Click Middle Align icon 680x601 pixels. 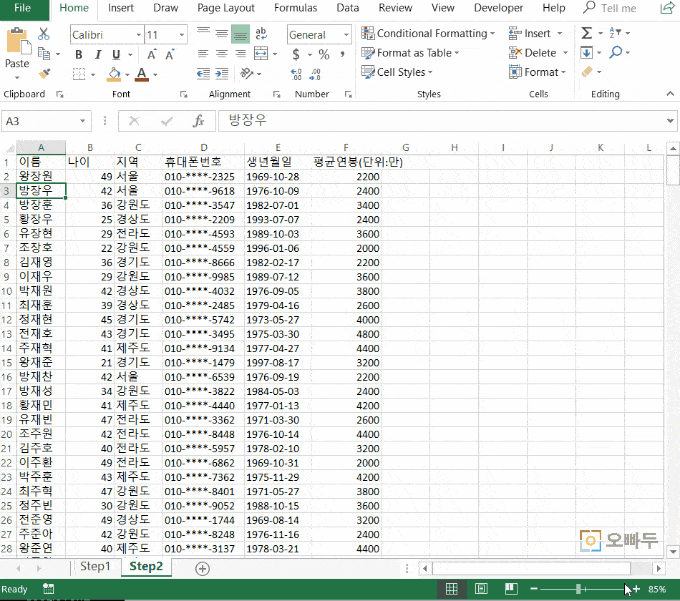click(222, 33)
